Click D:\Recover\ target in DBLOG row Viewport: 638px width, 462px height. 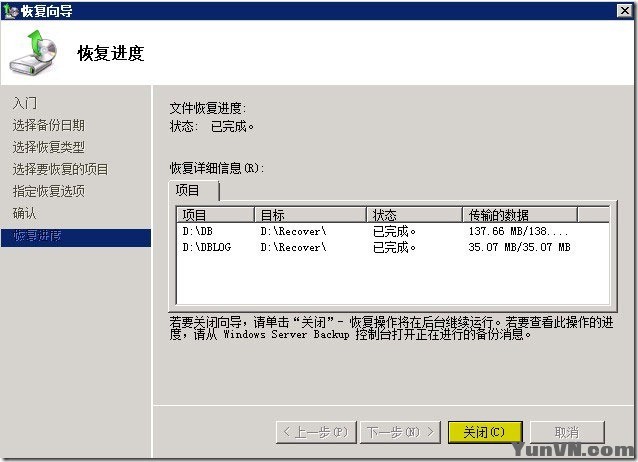point(293,247)
